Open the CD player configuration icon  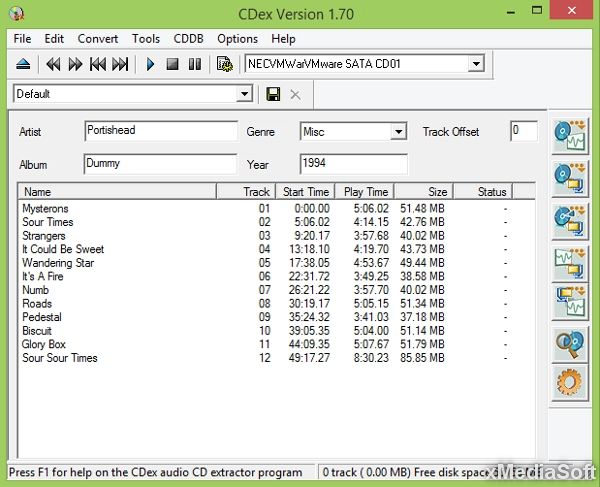click(225, 64)
